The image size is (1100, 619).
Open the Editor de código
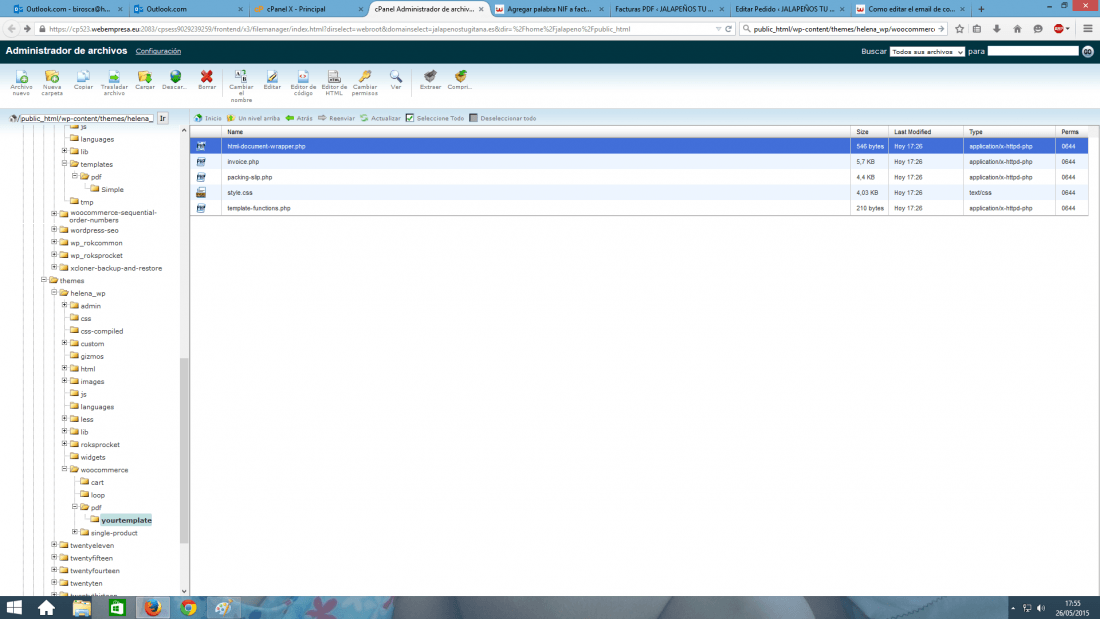pos(303,82)
